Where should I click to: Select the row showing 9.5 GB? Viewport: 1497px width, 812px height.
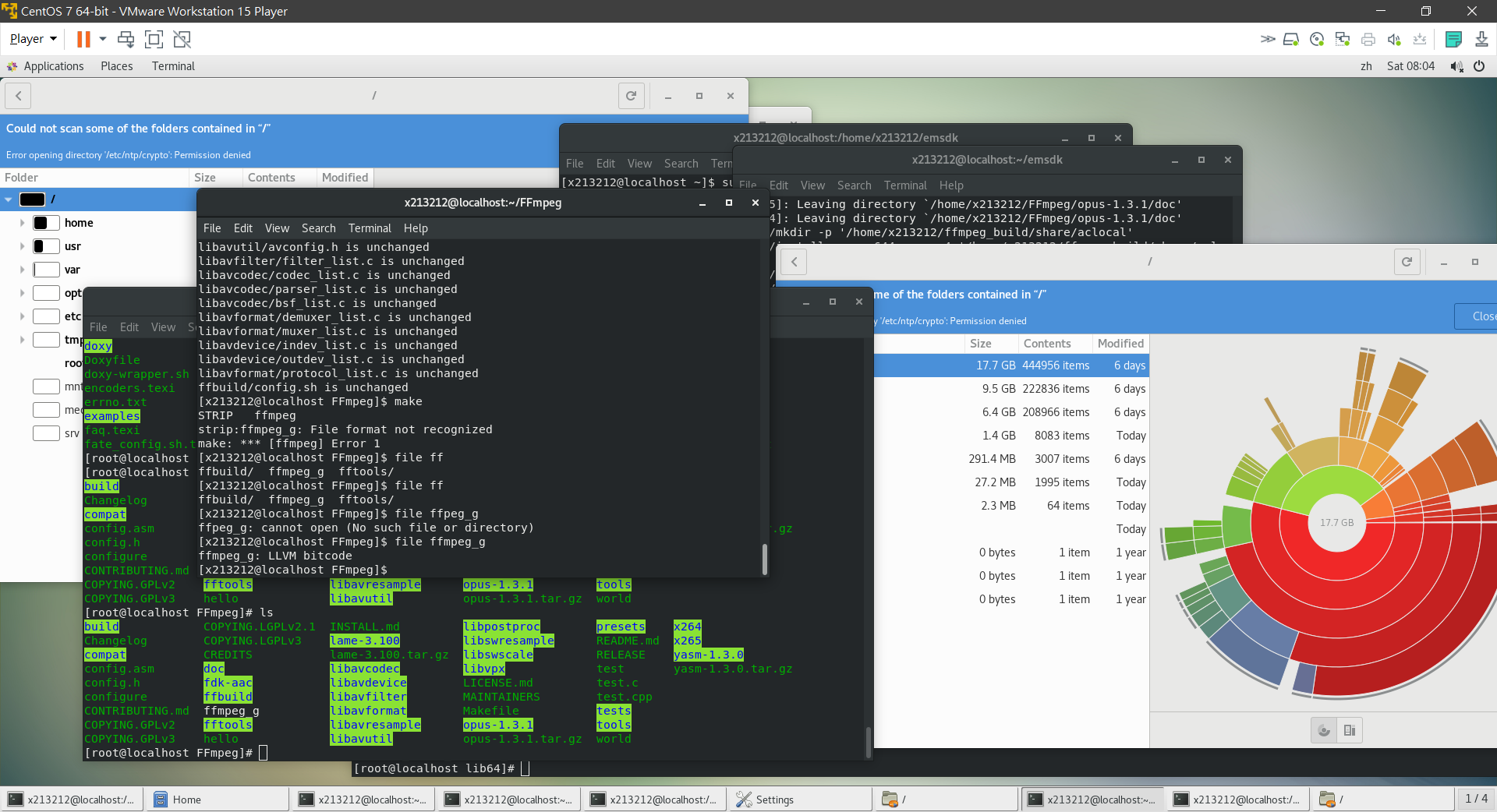[1010, 389]
